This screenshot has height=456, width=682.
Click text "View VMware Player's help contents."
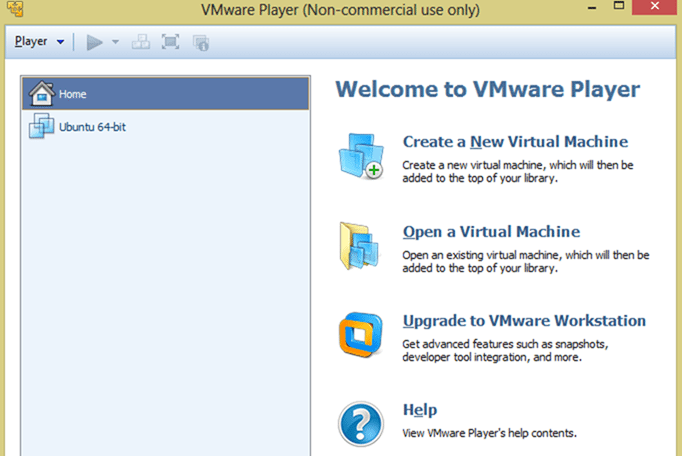[489, 433]
